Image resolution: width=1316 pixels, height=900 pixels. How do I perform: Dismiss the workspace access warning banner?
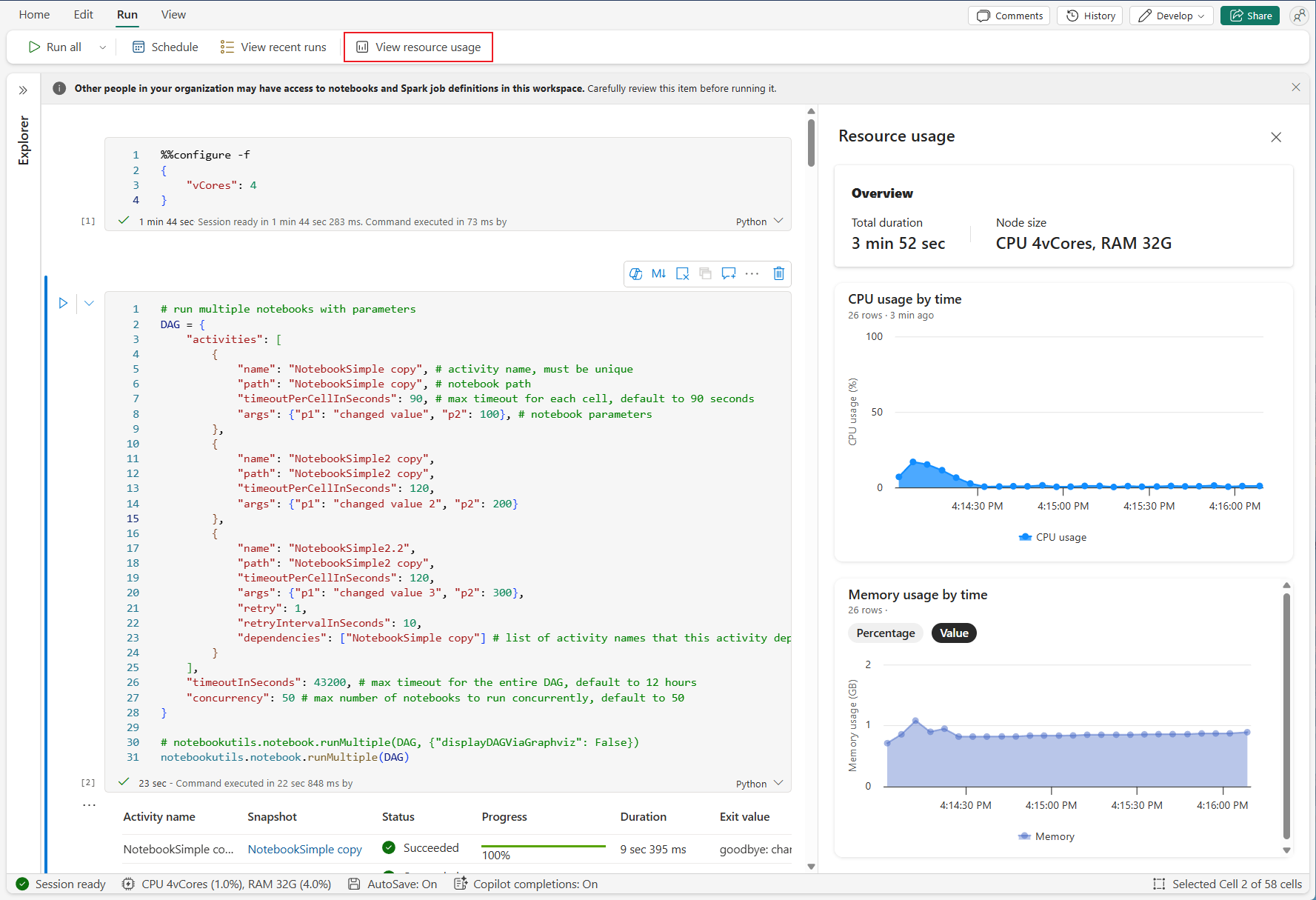pyautogui.click(x=1295, y=87)
